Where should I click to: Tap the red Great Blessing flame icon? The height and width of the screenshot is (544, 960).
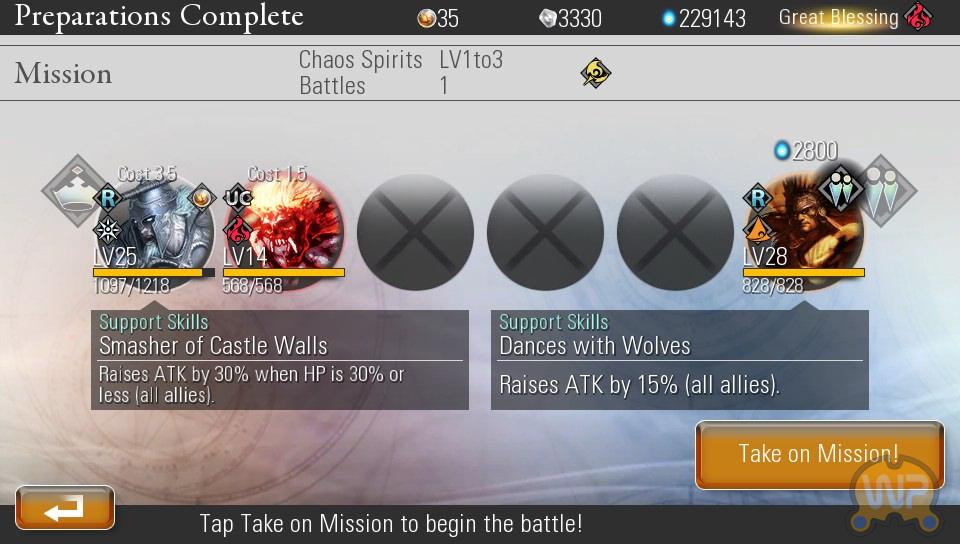click(918, 17)
